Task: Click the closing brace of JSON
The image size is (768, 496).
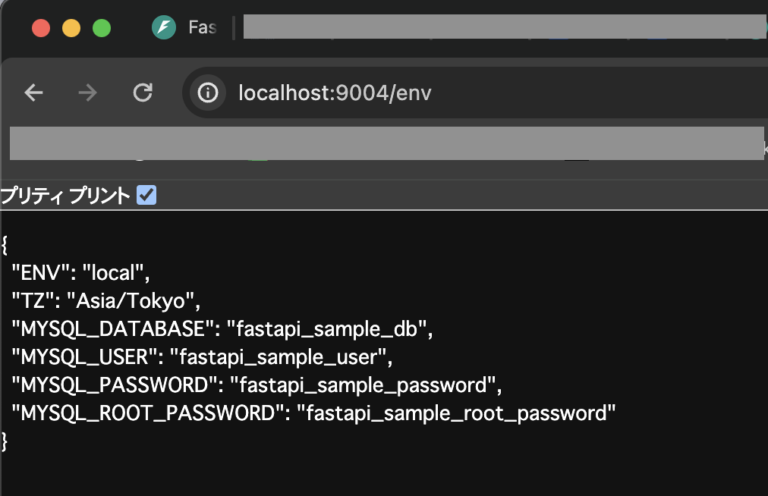Action: (5, 440)
